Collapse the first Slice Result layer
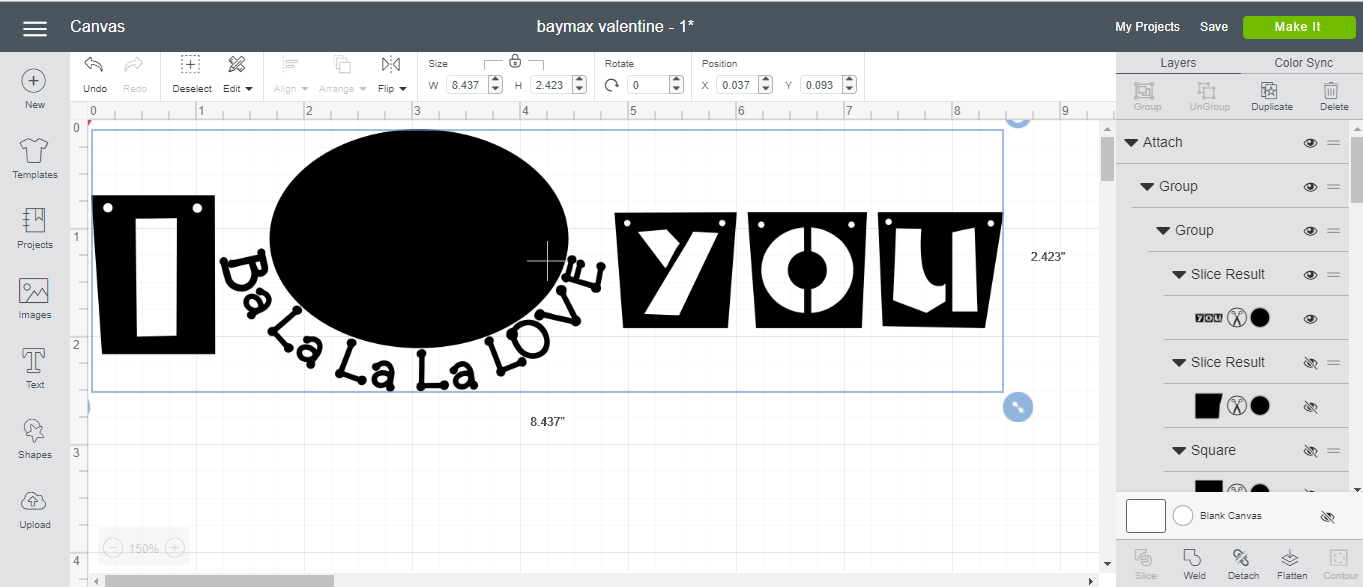The image size is (1363, 587). click(1180, 275)
